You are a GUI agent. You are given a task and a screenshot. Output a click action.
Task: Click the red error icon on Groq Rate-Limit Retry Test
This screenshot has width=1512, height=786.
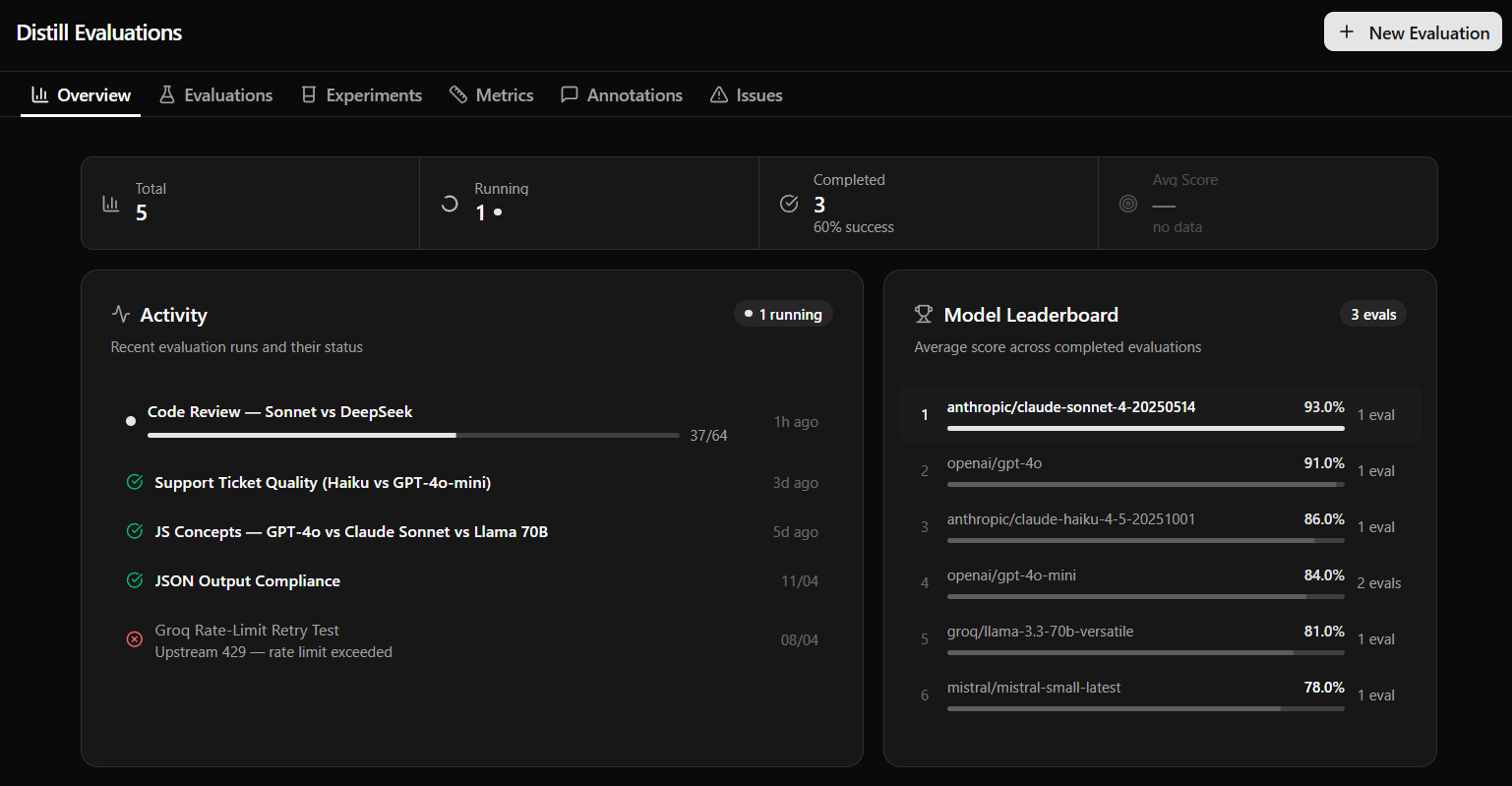coord(134,639)
